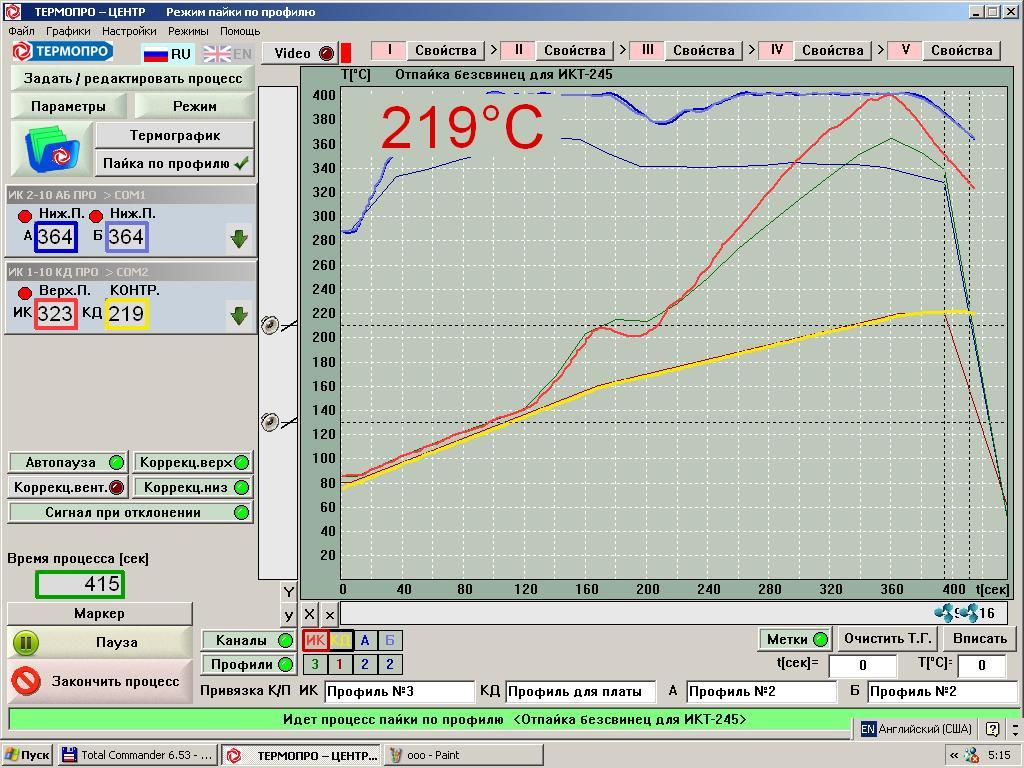
Task: Toggle Коррекц.низ option
Action: 193,487
